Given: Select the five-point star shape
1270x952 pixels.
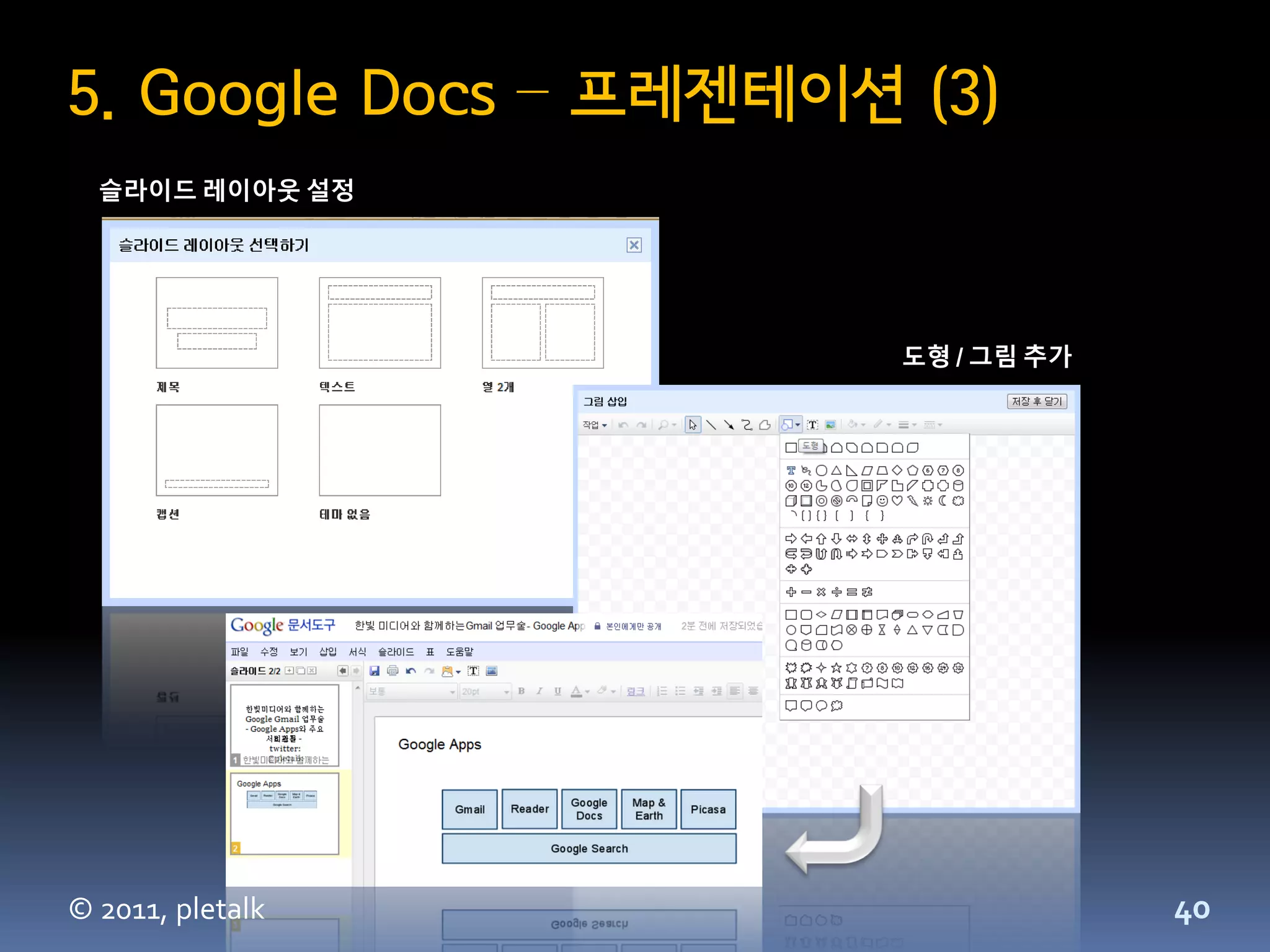Looking at the screenshot, I should point(837,668).
